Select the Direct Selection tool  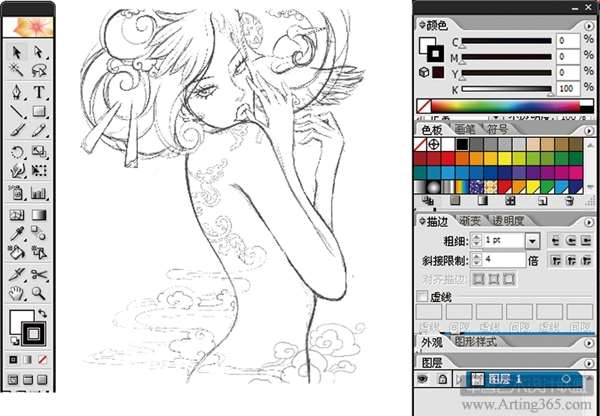tap(39, 52)
